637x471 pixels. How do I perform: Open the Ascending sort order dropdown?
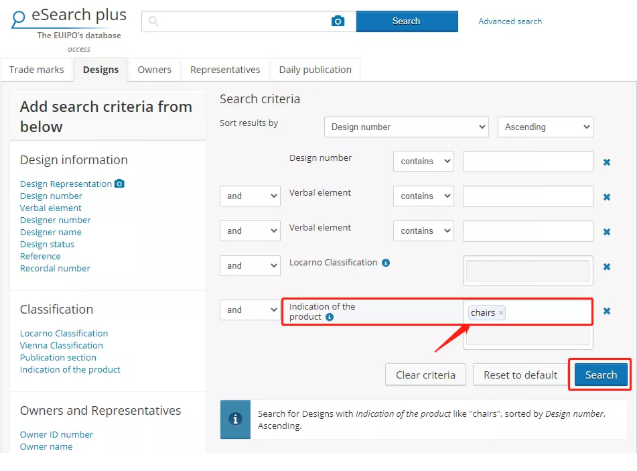tap(545, 127)
